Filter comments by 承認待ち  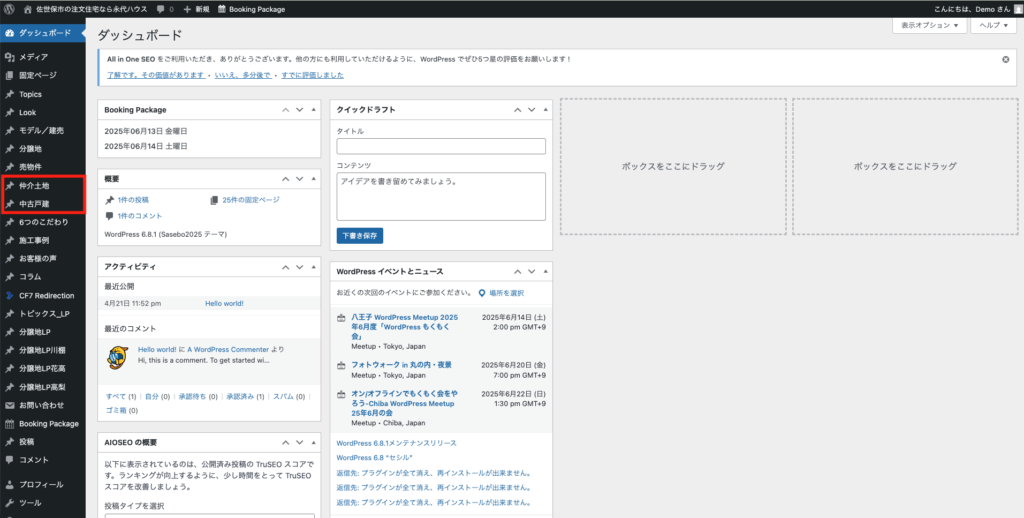[192, 397]
